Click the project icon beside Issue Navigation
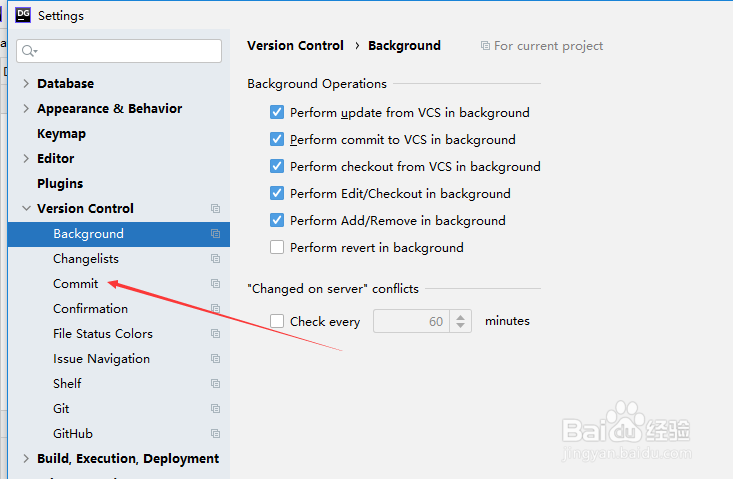 [x=215, y=359]
